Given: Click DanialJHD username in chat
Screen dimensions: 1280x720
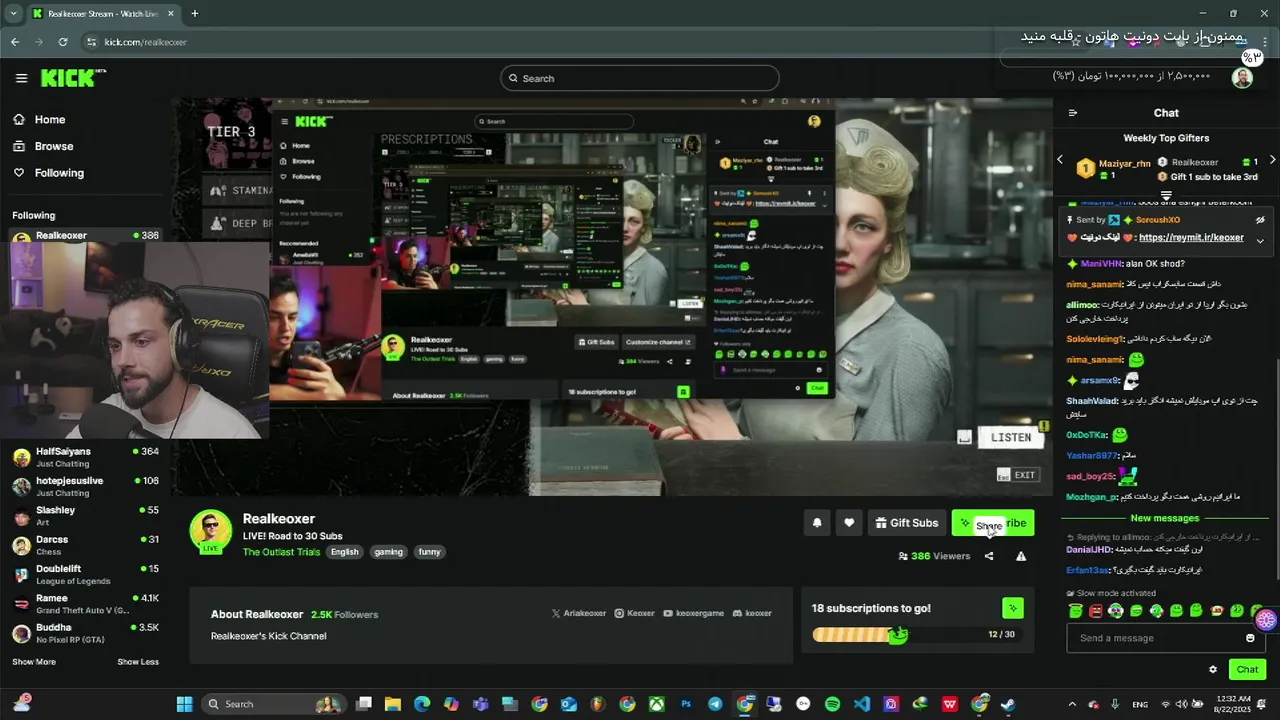Looking at the screenshot, I should (x=1089, y=550).
